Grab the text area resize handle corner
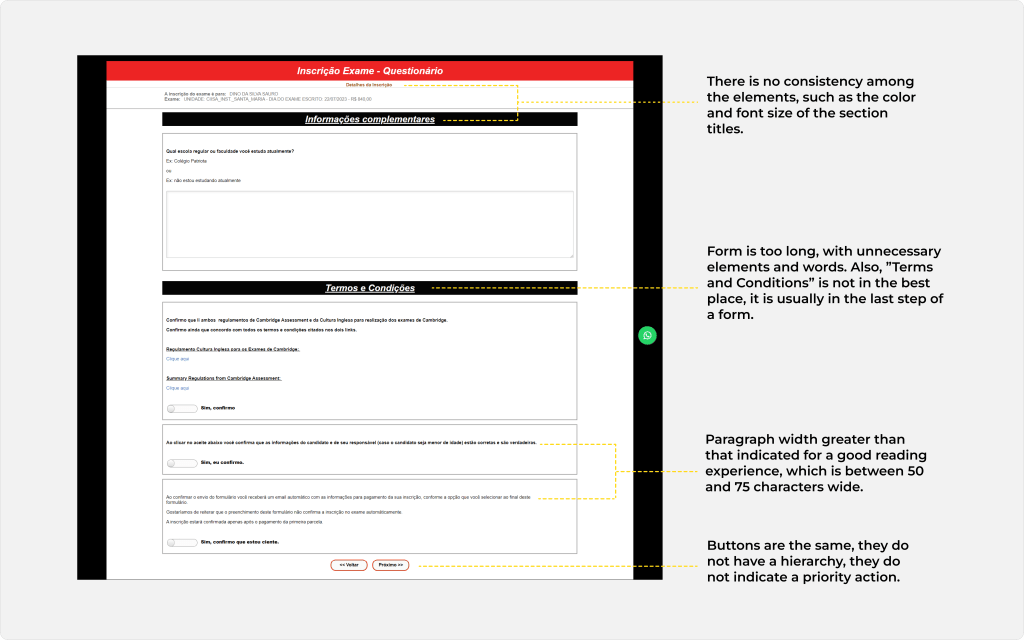This screenshot has height=640, width=1024. click(x=571, y=255)
